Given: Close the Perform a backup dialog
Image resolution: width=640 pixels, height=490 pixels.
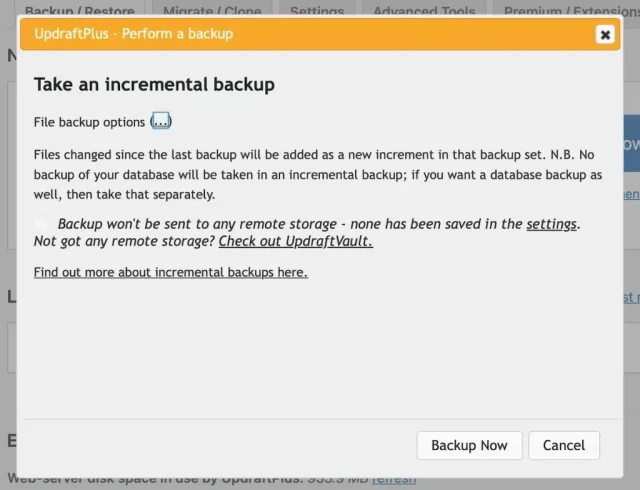Looking at the screenshot, I should coord(604,34).
